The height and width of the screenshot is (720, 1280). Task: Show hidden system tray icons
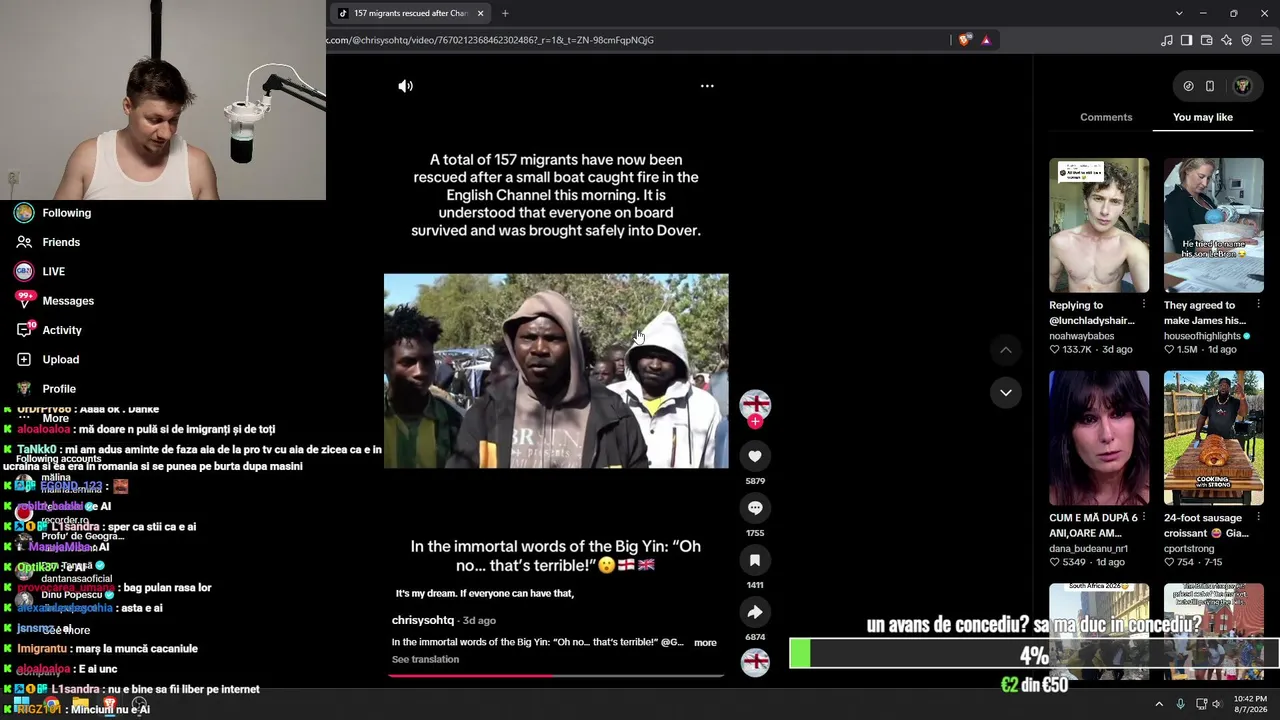[x=1159, y=704]
